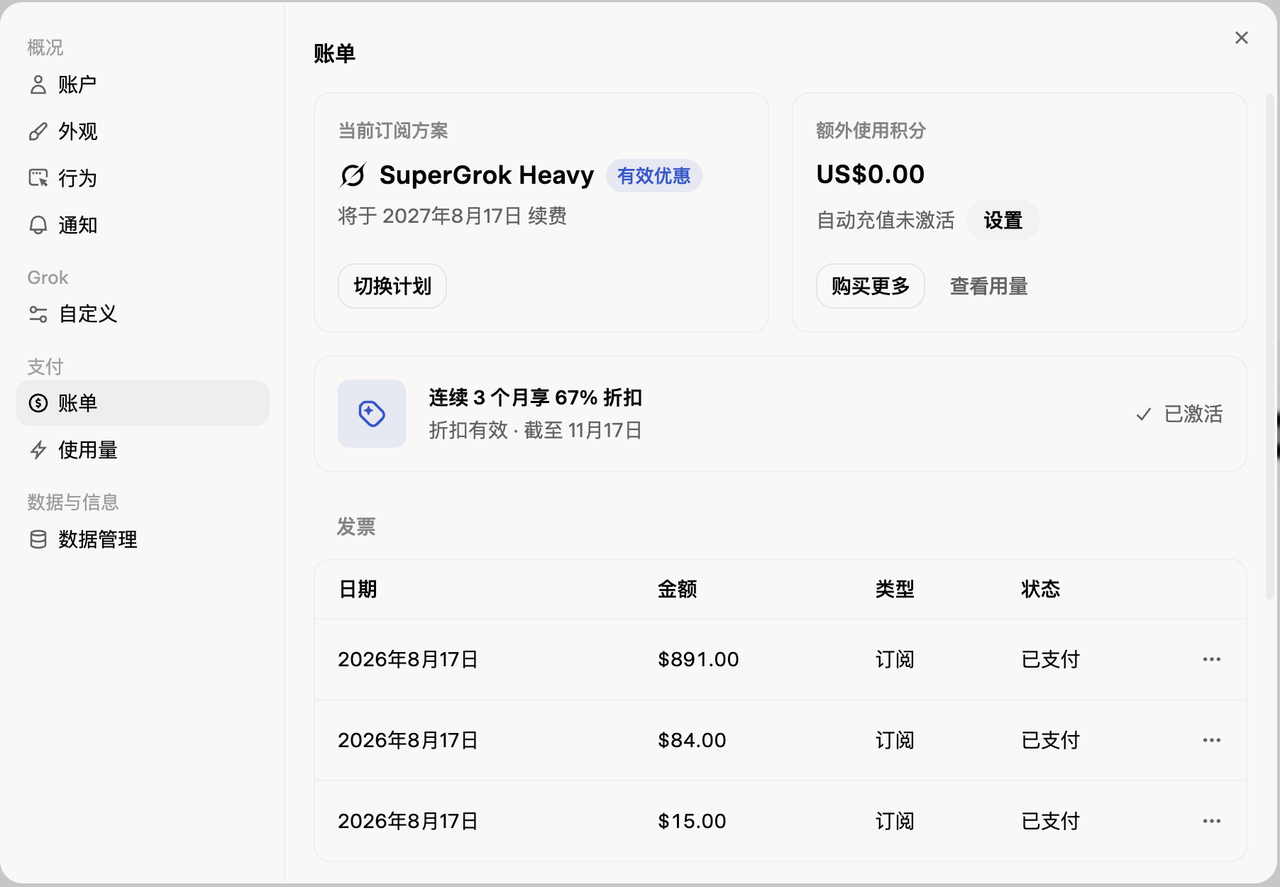
Task: Click the $15.00 invoice amount
Action: [x=692, y=821]
